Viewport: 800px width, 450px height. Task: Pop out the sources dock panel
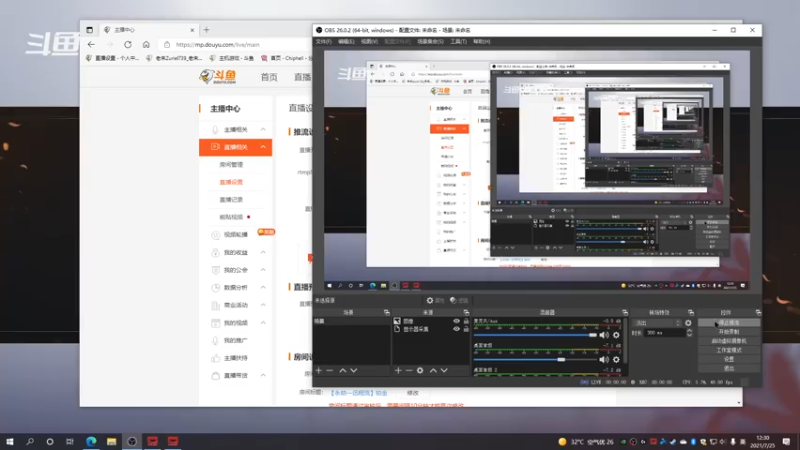(x=466, y=312)
